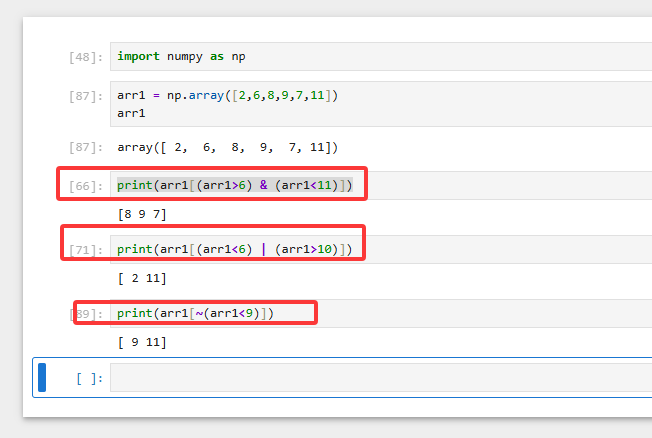Click the blue active cell collapse bar
The height and width of the screenshot is (438, 652).
(x=42, y=377)
